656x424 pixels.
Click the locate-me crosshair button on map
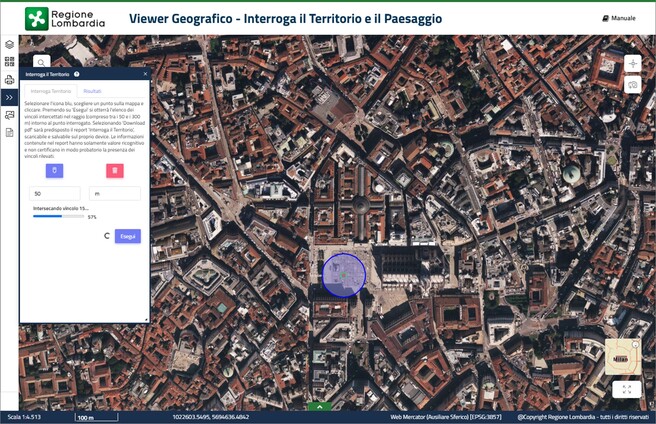(633, 64)
